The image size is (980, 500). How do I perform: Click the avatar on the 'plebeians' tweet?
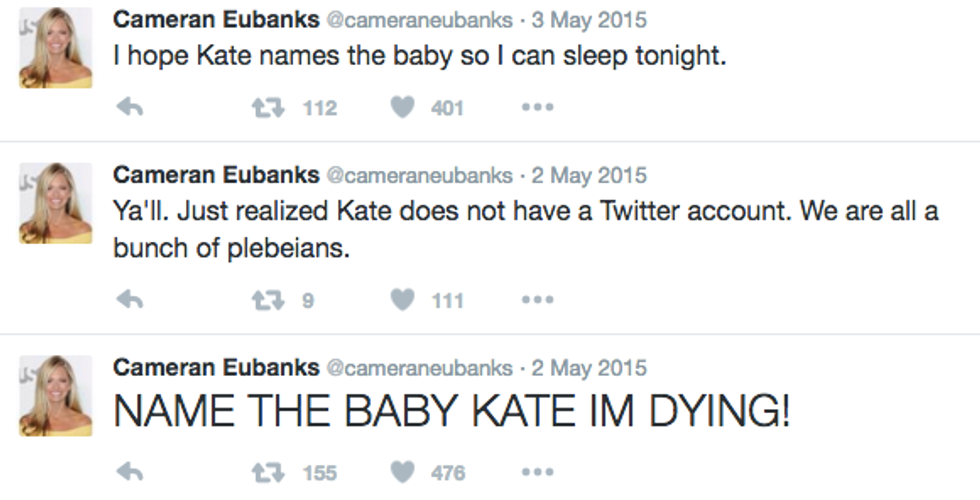click(56, 204)
